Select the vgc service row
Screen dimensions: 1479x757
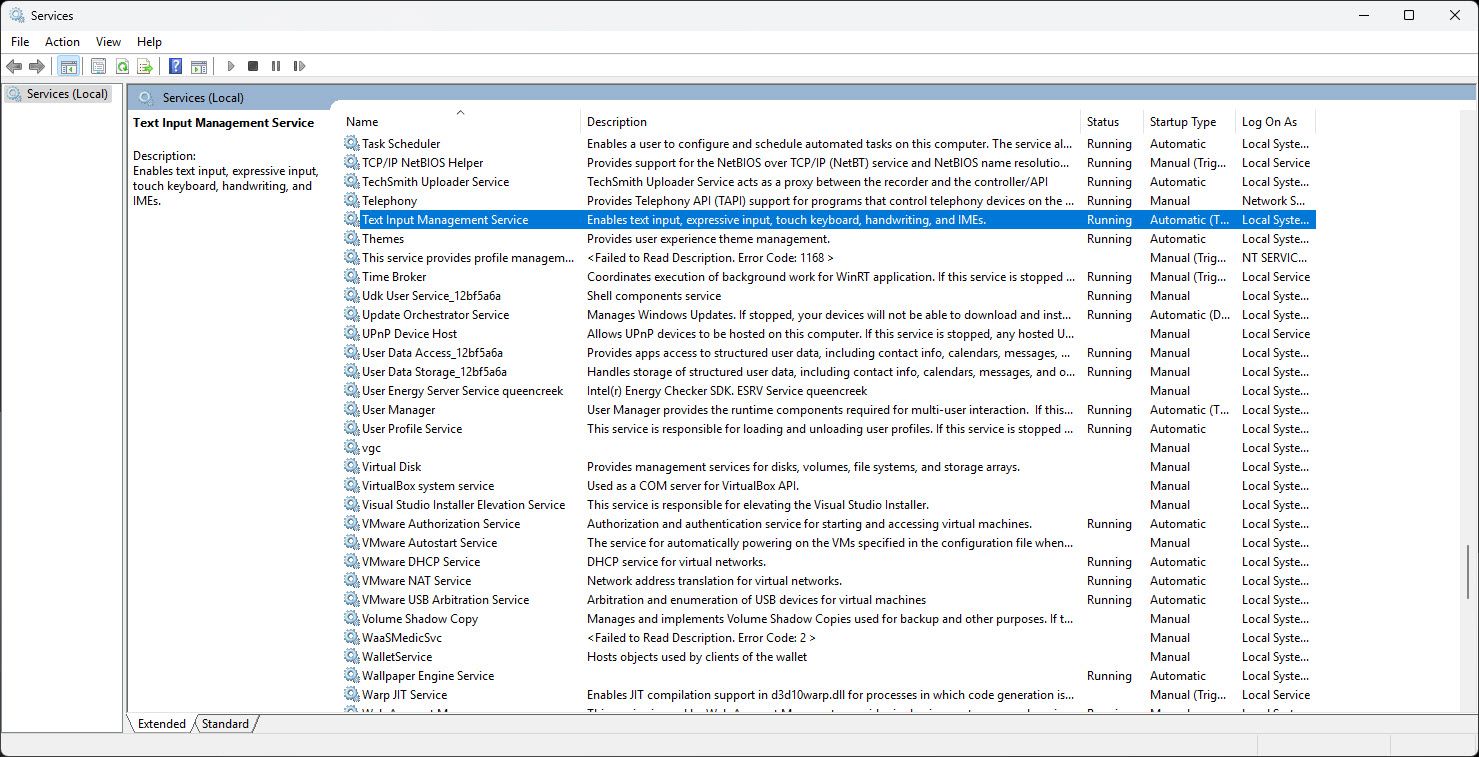click(x=829, y=448)
